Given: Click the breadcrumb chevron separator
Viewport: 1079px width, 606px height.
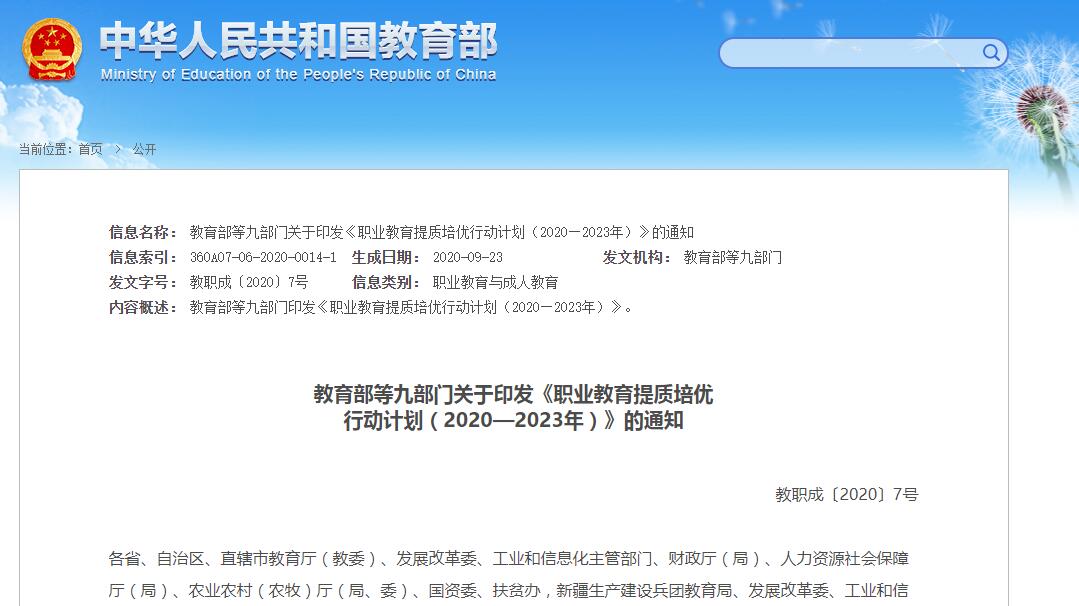Looking at the screenshot, I should point(117,150).
